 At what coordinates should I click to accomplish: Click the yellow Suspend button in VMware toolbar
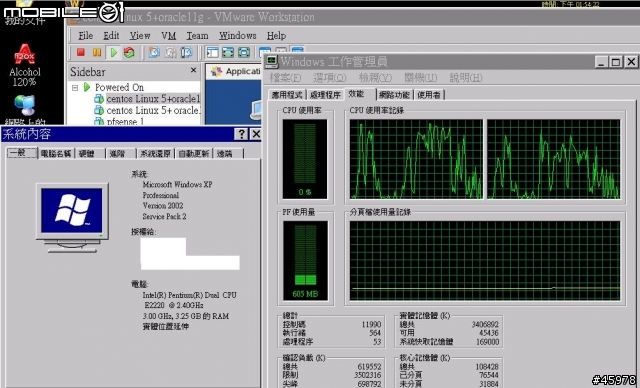pos(97,52)
